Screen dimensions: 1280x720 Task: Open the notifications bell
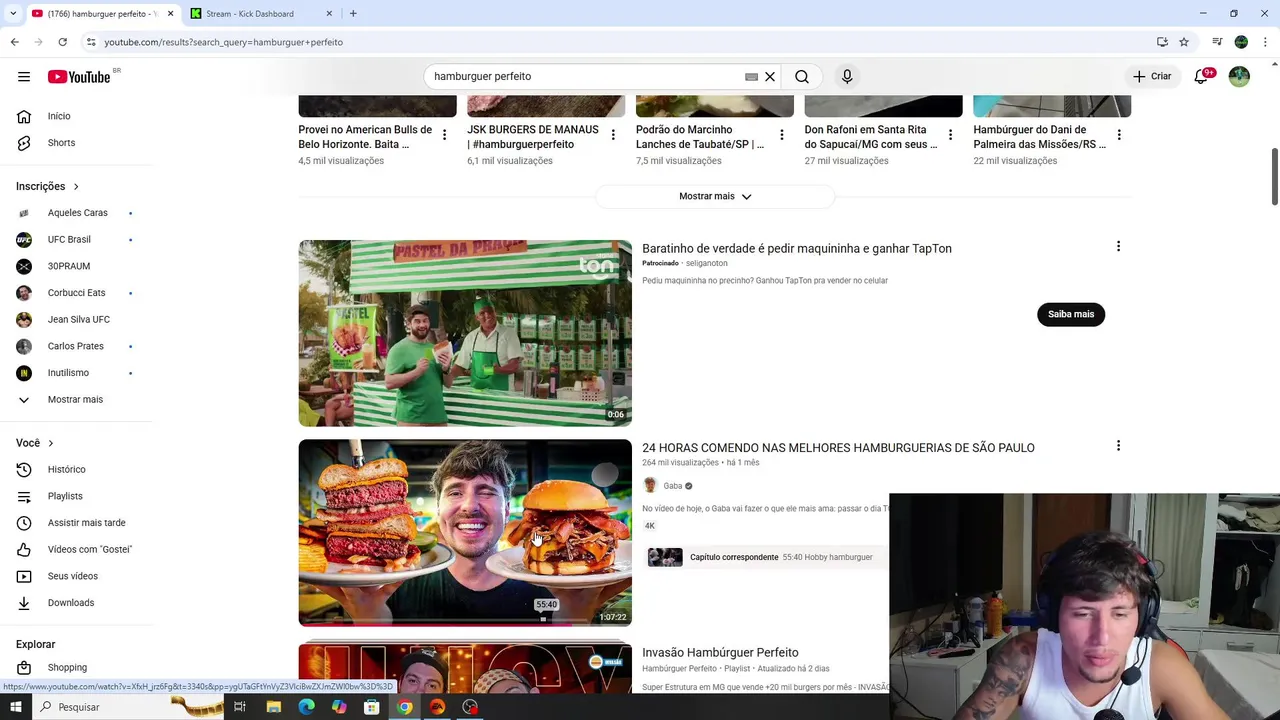(x=1202, y=77)
